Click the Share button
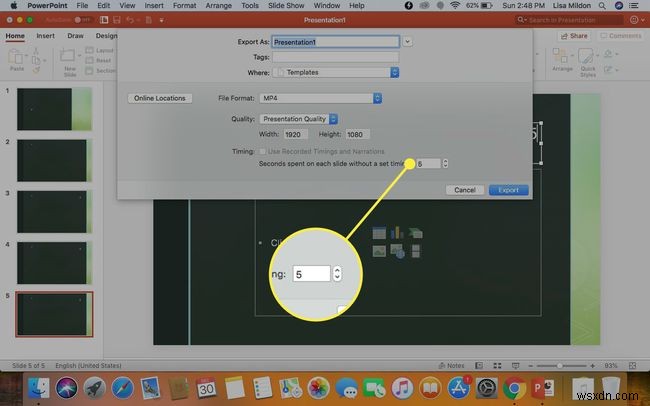 (574, 36)
